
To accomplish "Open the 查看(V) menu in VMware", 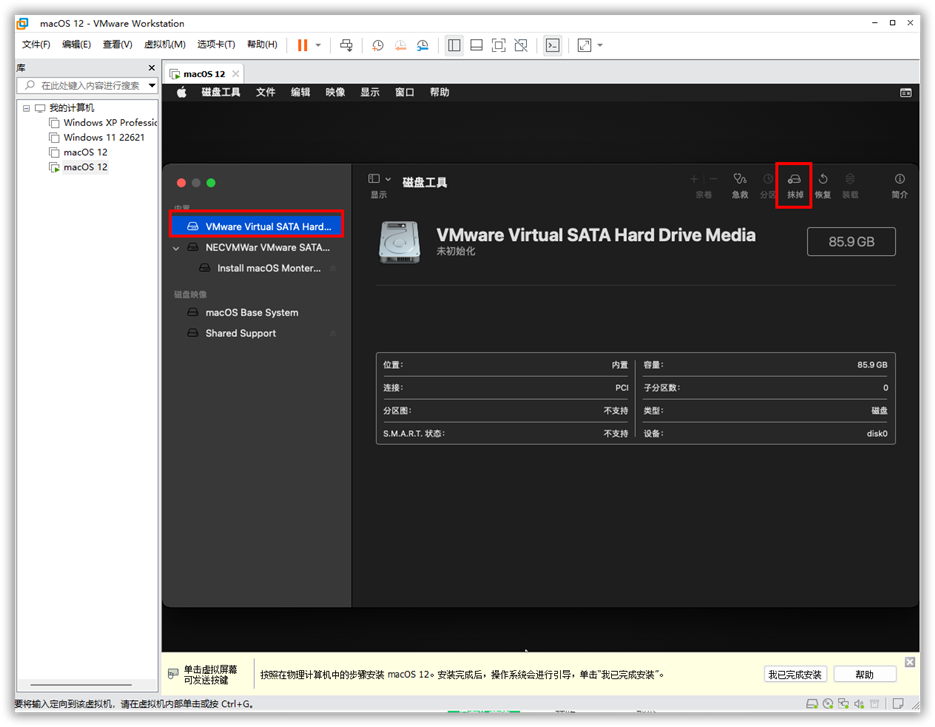I will (x=117, y=45).
